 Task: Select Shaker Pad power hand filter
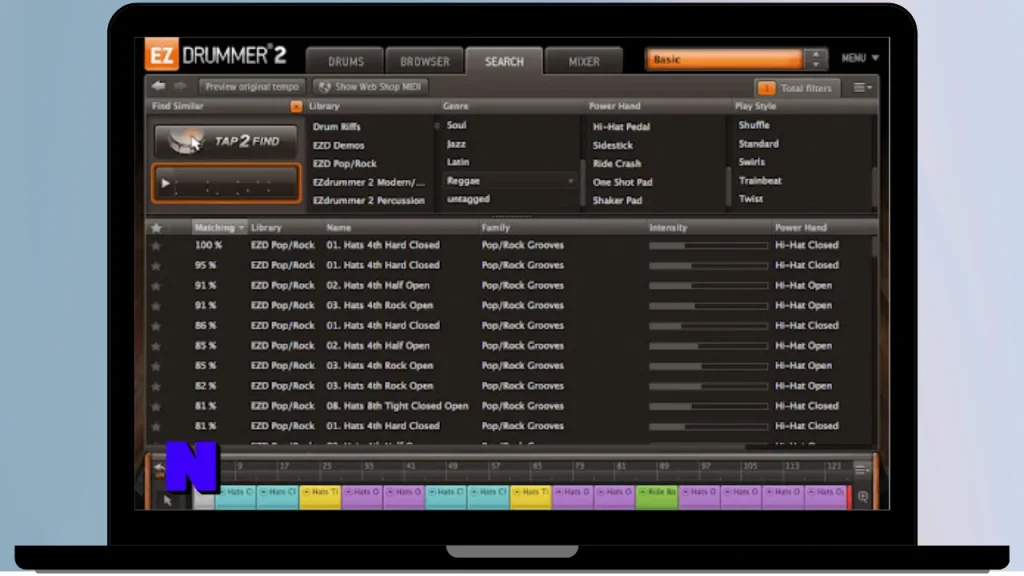pos(617,200)
